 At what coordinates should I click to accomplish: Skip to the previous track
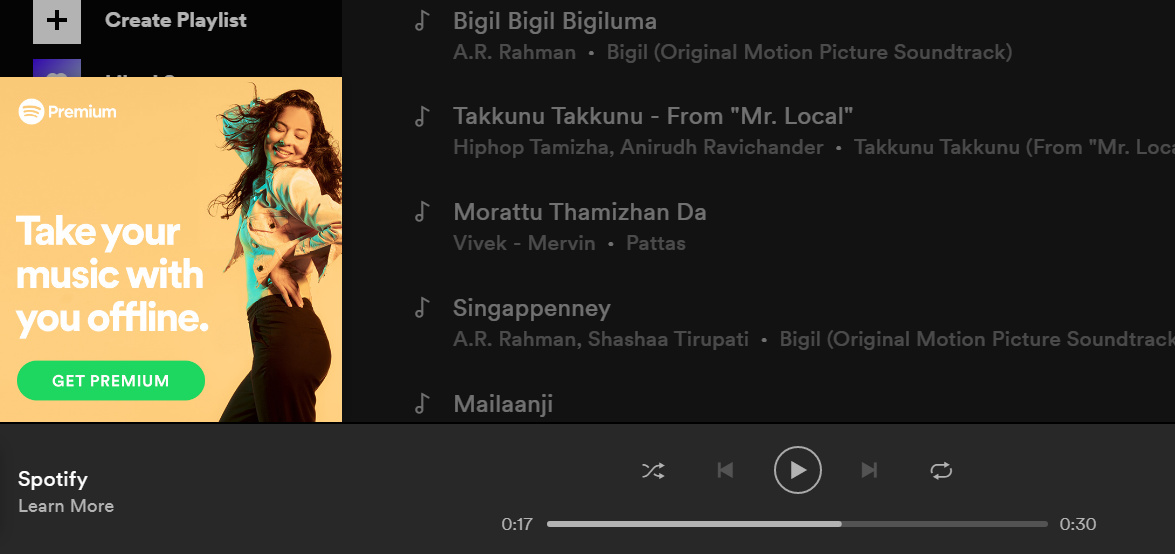725,470
